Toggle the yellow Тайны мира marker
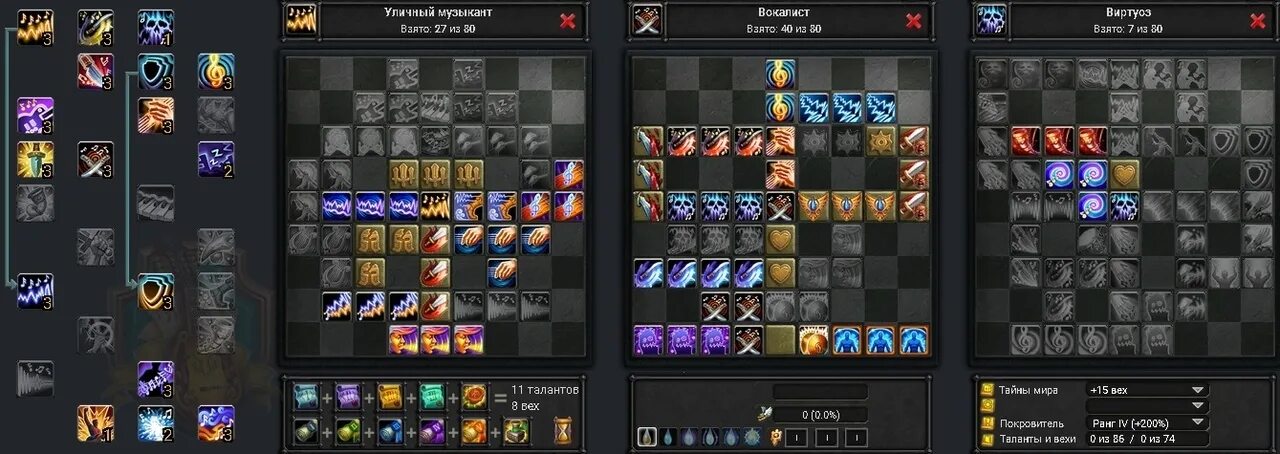Screen dimensions: 1280x454 (x=988, y=390)
